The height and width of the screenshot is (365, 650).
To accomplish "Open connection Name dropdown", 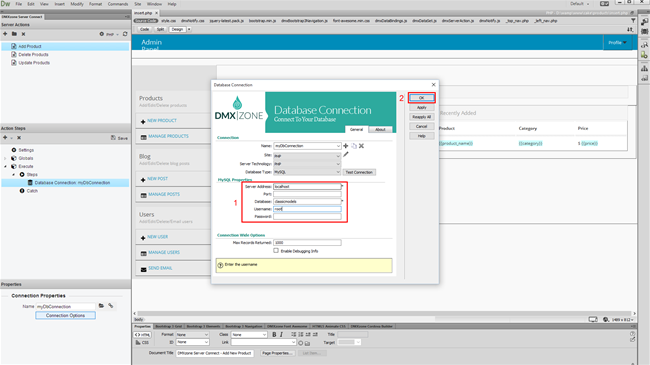I will coord(338,146).
